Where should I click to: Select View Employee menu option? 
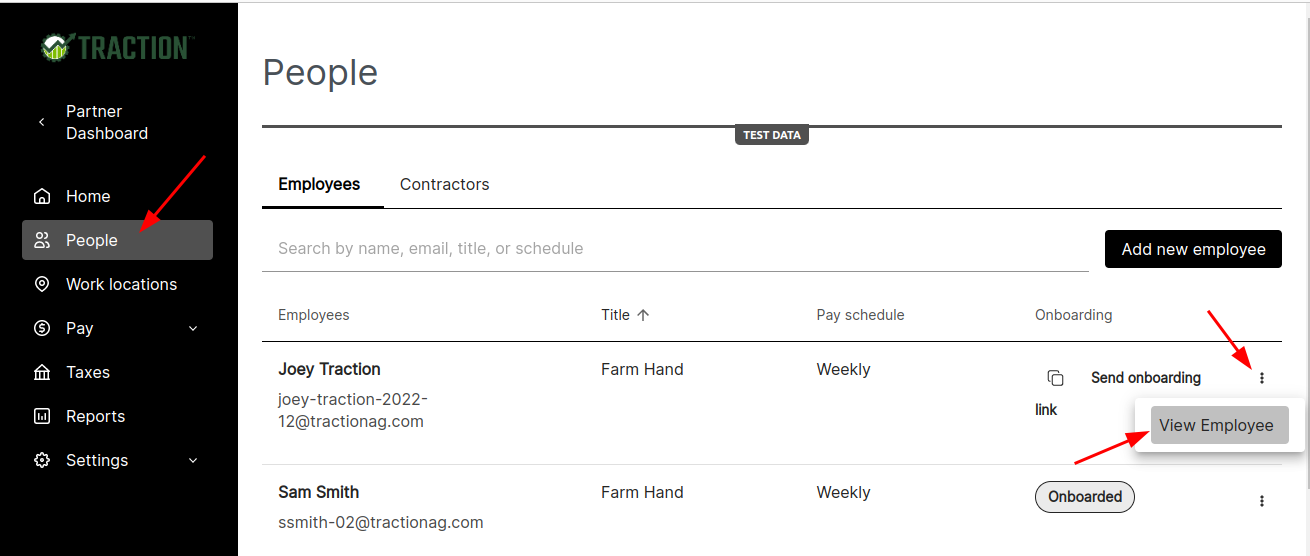coord(1216,425)
